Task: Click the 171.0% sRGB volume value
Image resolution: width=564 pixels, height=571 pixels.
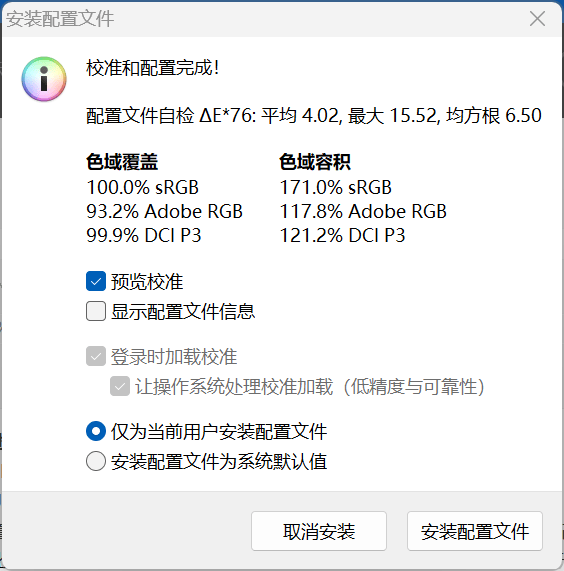Action: [x=335, y=188]
